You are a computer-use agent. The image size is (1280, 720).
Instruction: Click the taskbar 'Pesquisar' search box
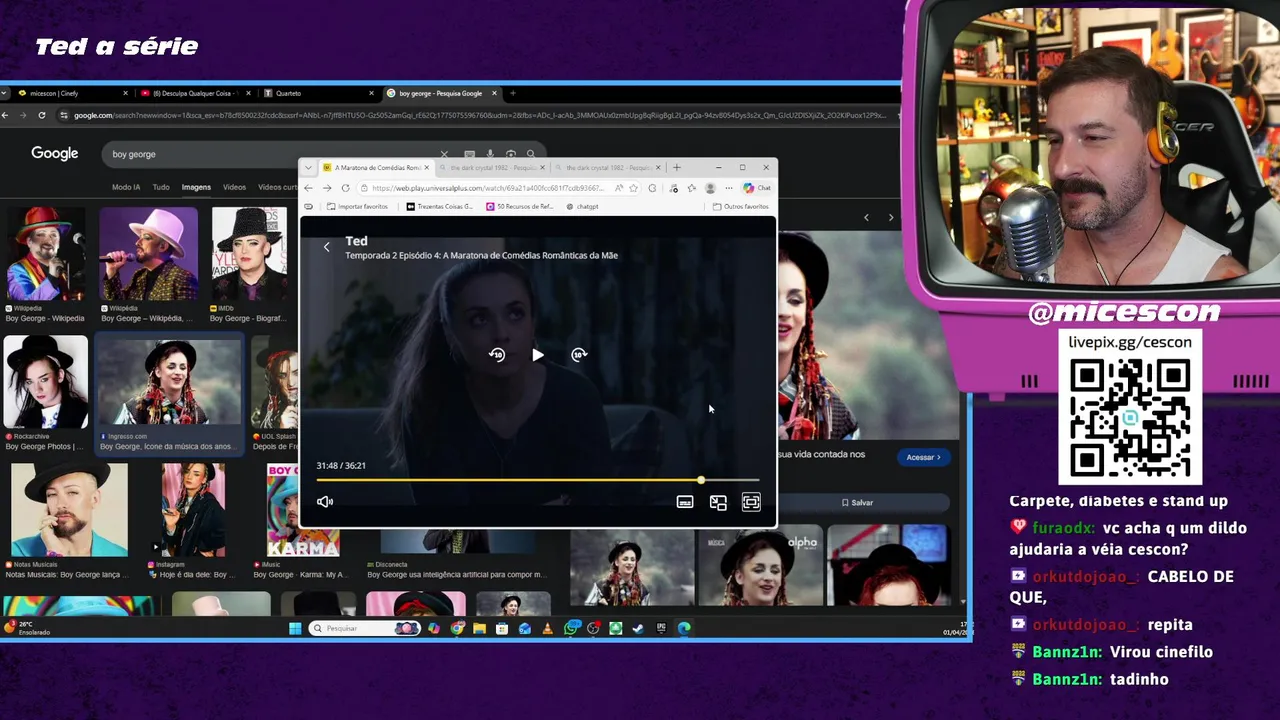364,628
